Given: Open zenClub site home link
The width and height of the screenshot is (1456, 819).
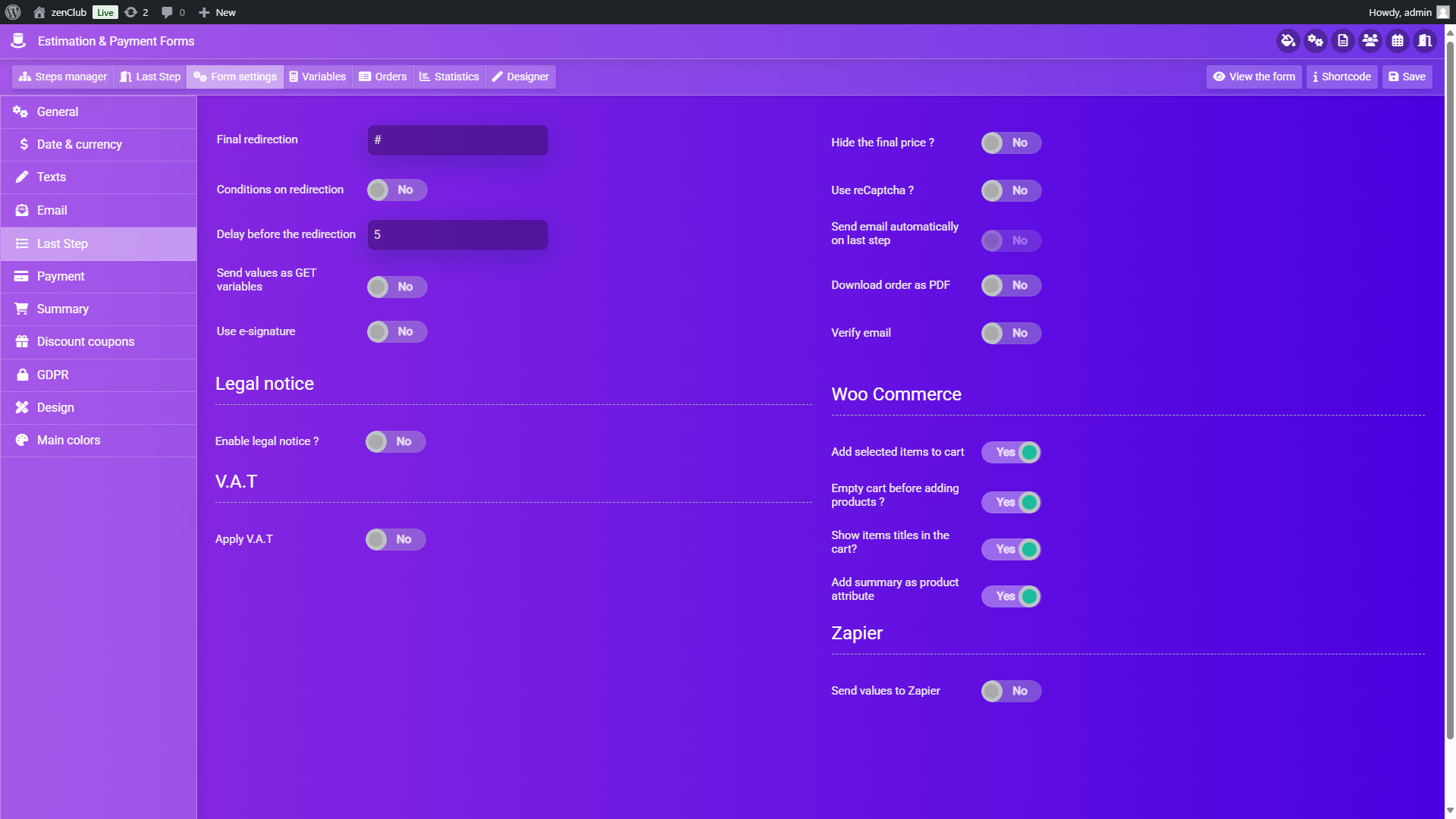Looking at the screenshot, I should [x=60, y=12].
